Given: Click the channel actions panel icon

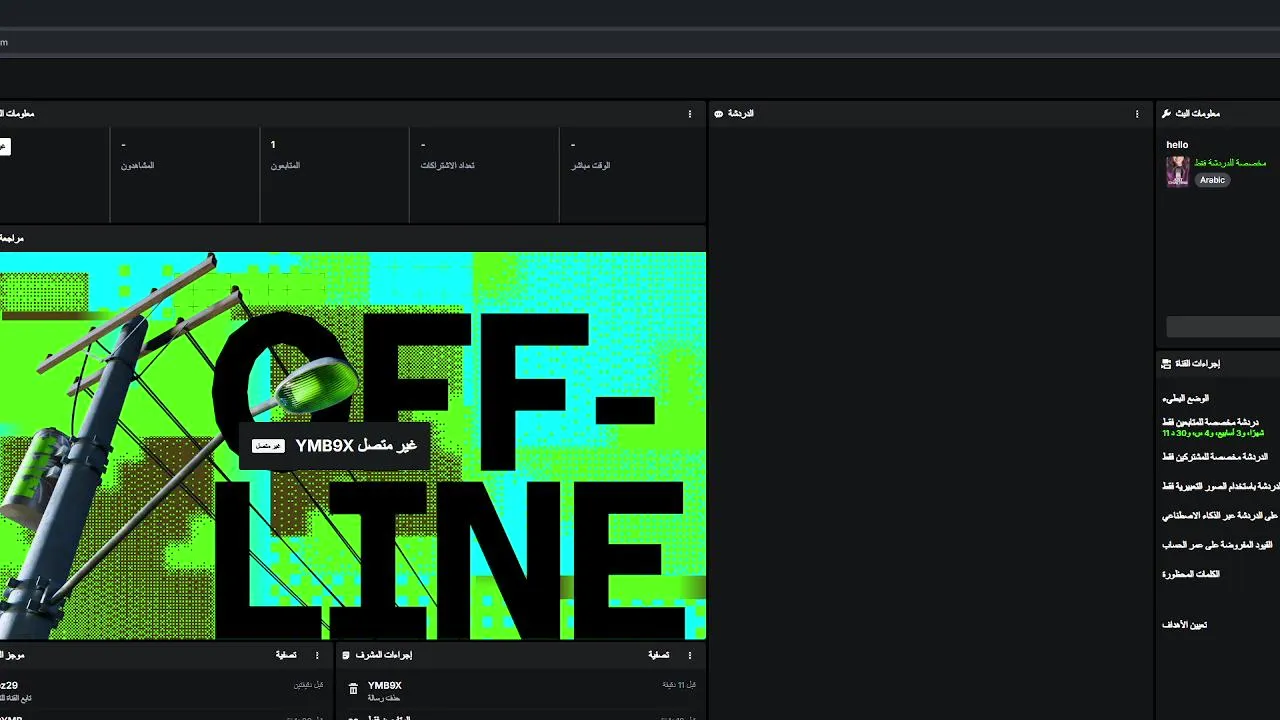Looking at the screenshot, I should click(1166, 363).
